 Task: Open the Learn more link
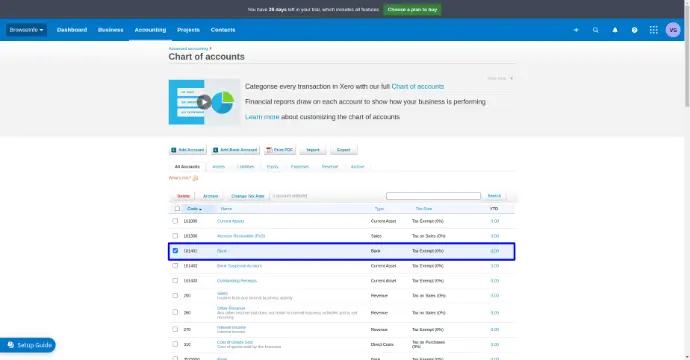tap(262, 117)
